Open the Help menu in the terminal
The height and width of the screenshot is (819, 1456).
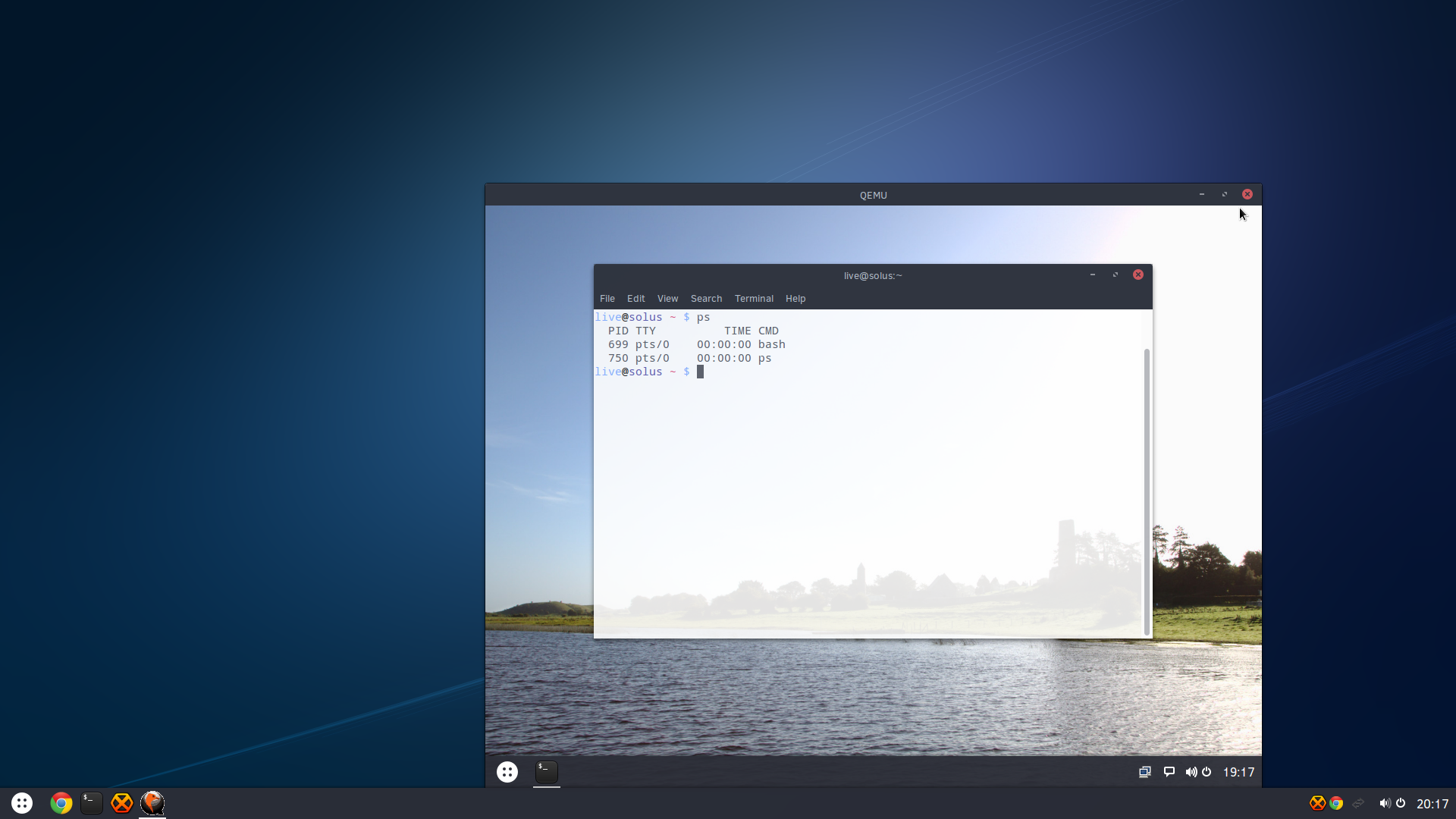pos(795,299)
